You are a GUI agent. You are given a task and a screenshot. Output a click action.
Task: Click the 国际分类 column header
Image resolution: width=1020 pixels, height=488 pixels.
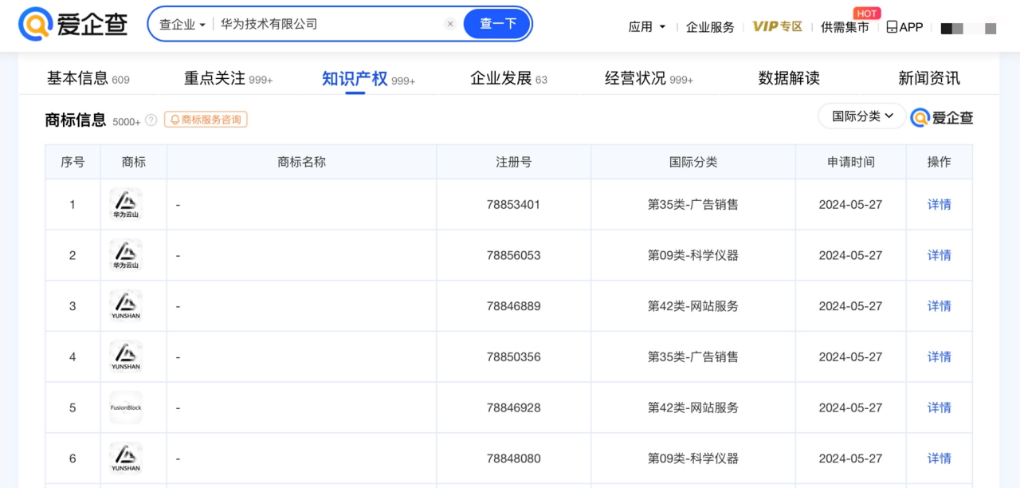[693, 162]
